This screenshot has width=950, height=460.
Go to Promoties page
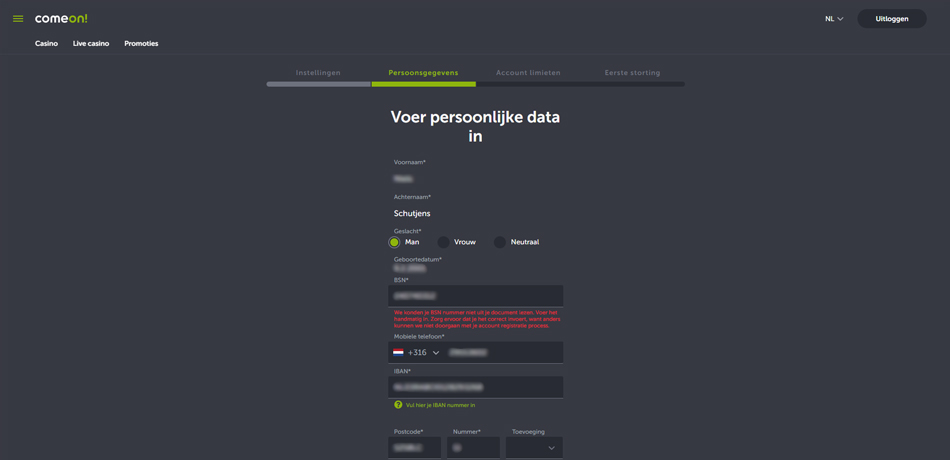click(141, 44)
